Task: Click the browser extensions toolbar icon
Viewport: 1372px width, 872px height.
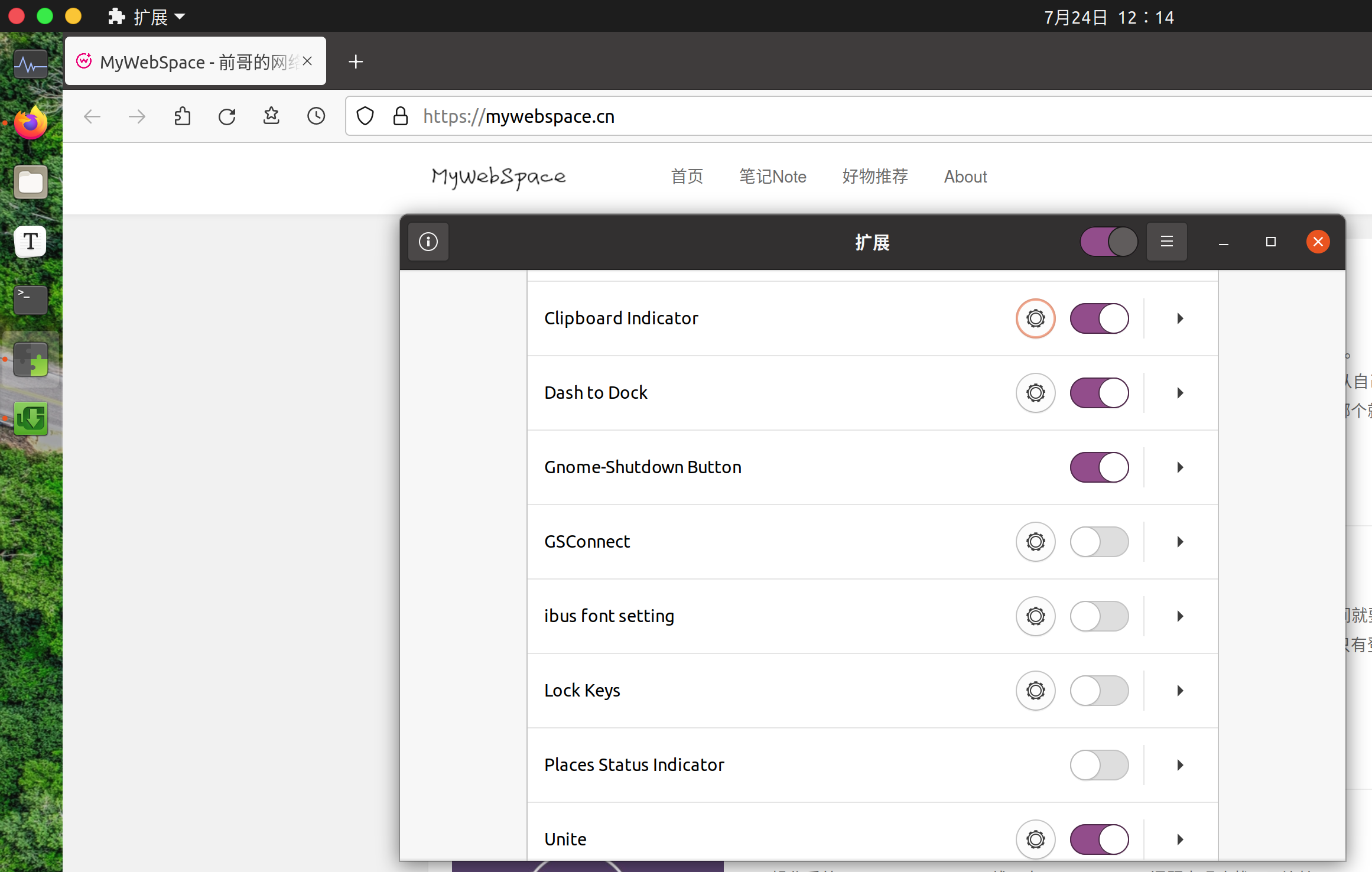Action: coord(182,116)
